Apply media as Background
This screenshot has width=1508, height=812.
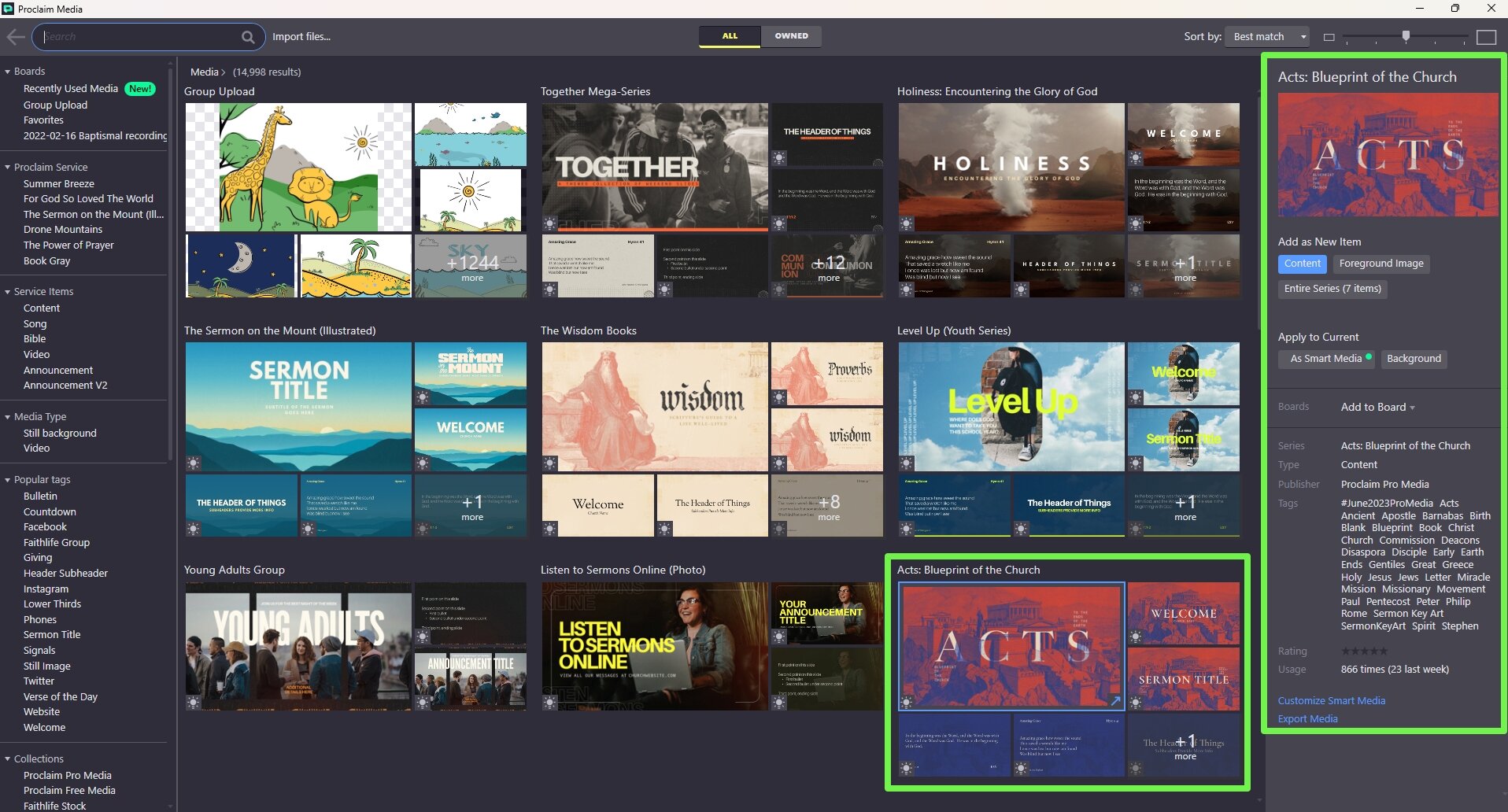click(x=1414, y=359)
